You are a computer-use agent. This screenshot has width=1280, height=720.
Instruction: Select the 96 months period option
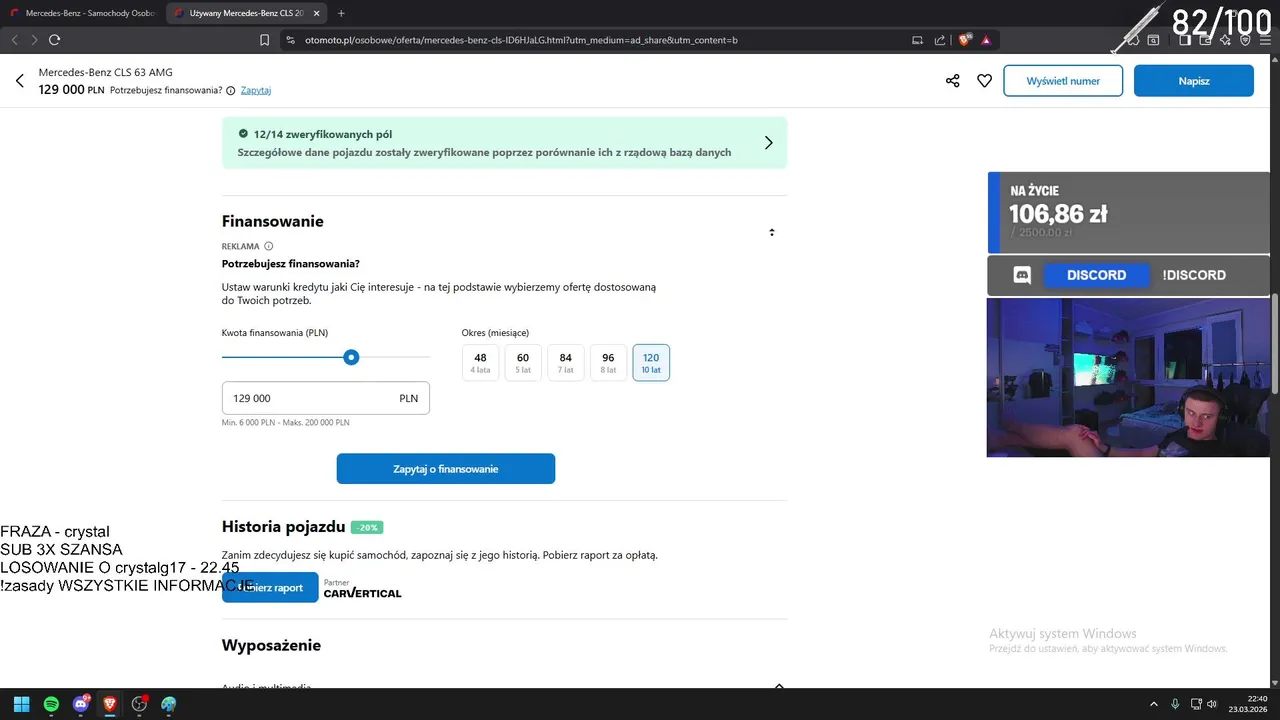pyautogui.click(x=608, y=363)
